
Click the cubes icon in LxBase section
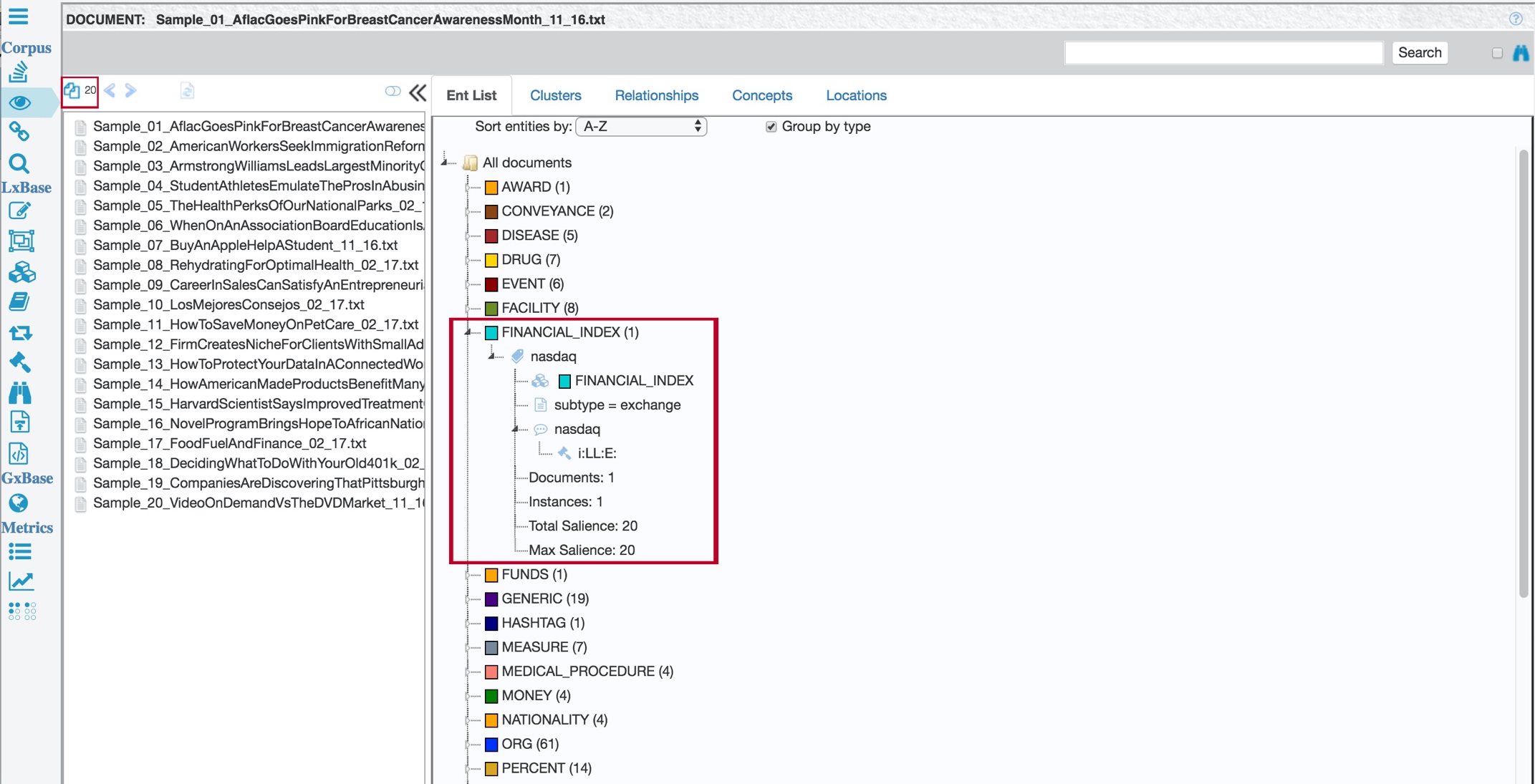[21, 273]
